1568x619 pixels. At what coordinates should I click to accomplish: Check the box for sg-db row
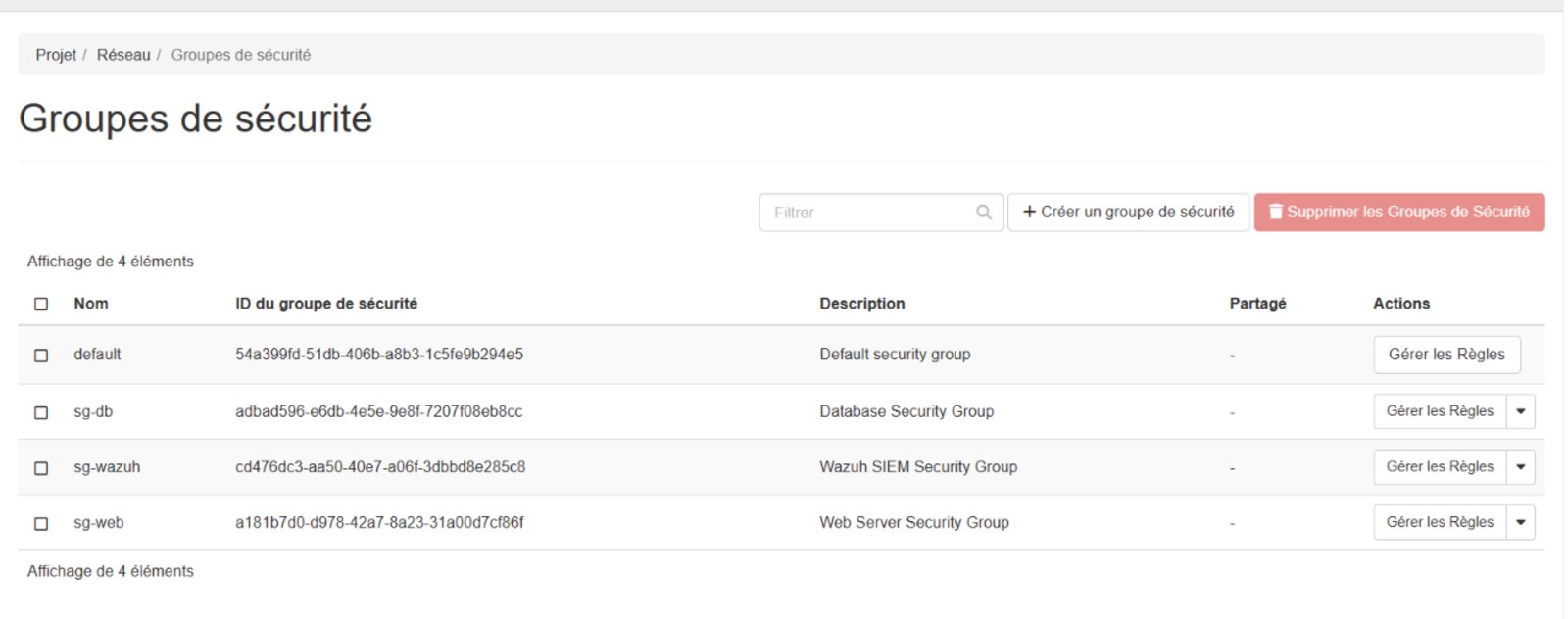pos(41,412)
